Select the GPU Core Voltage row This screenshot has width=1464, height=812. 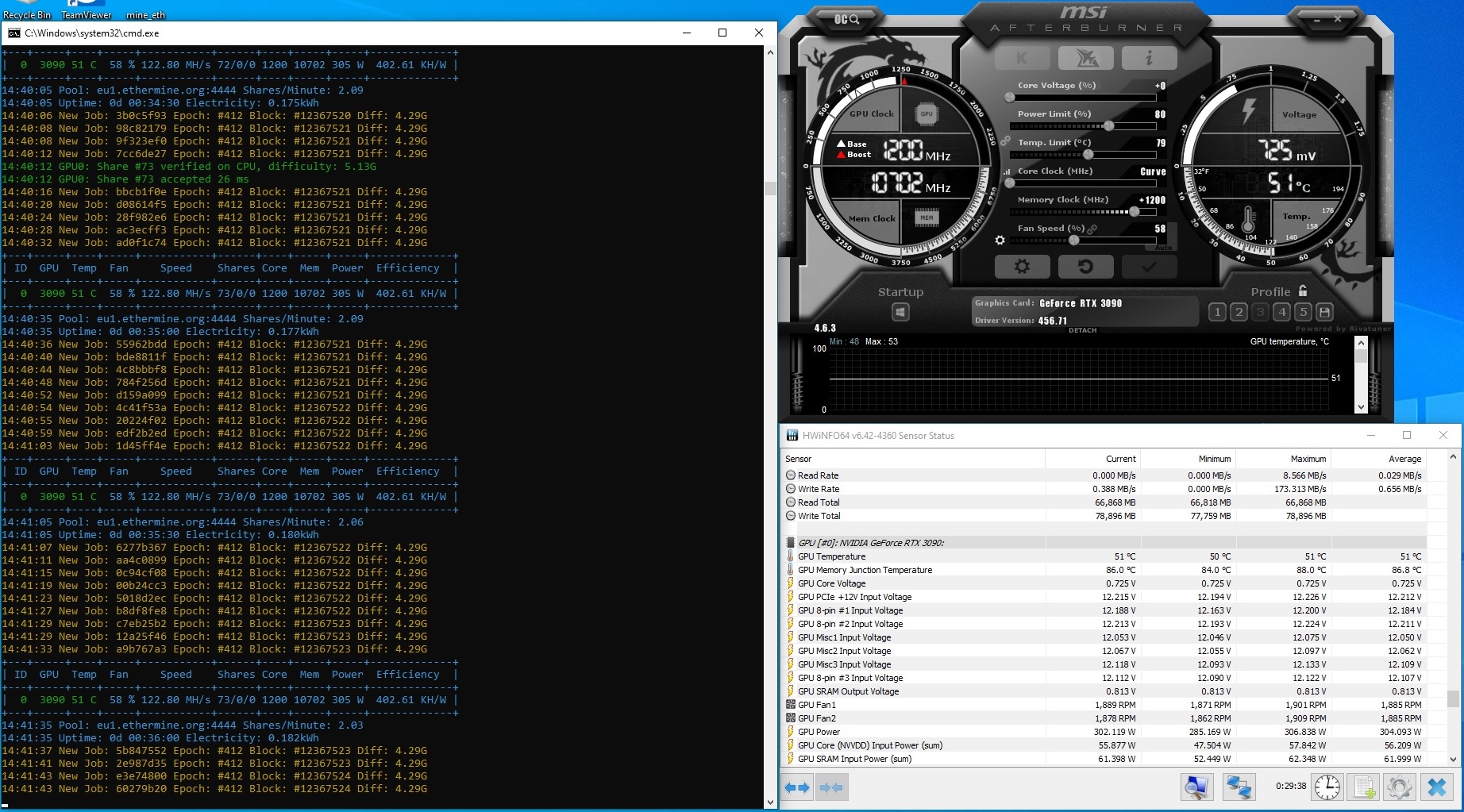tap(1104, 583)
